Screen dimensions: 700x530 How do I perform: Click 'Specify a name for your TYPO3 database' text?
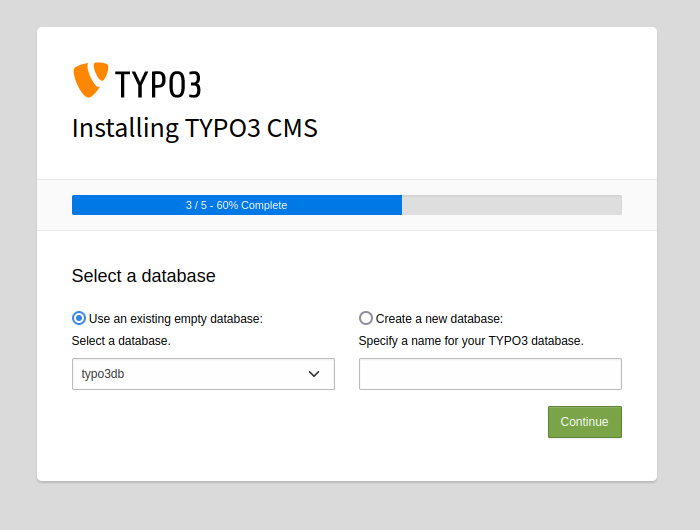[471, 341]
